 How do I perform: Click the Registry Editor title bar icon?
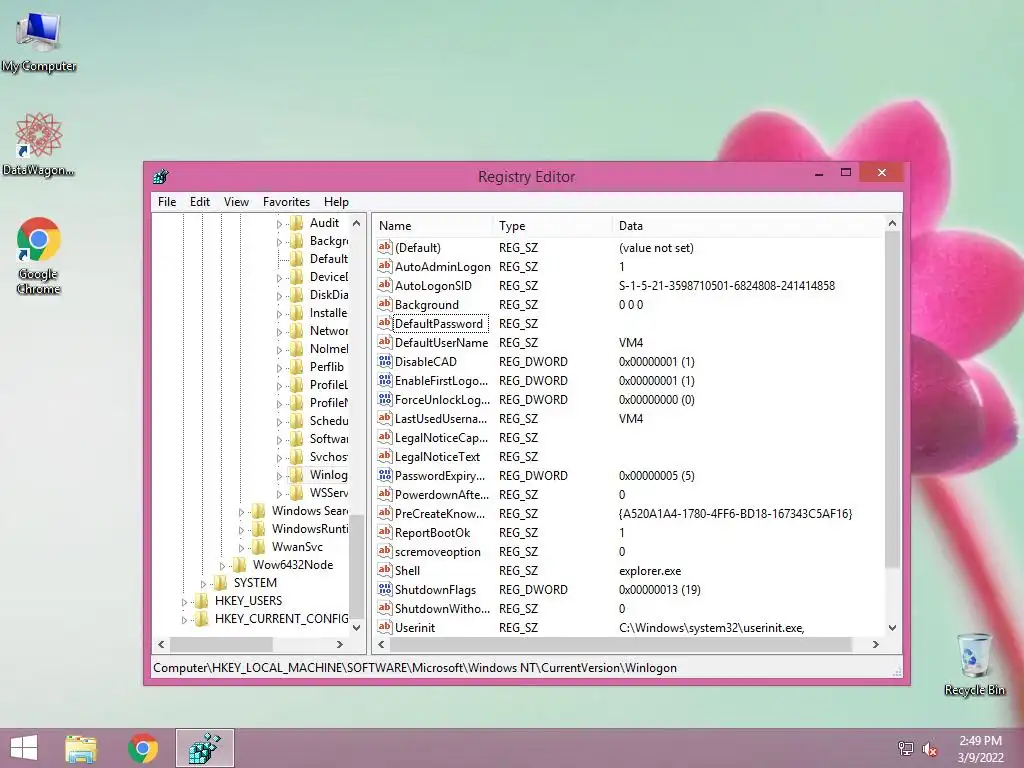(x=161, y=176)
